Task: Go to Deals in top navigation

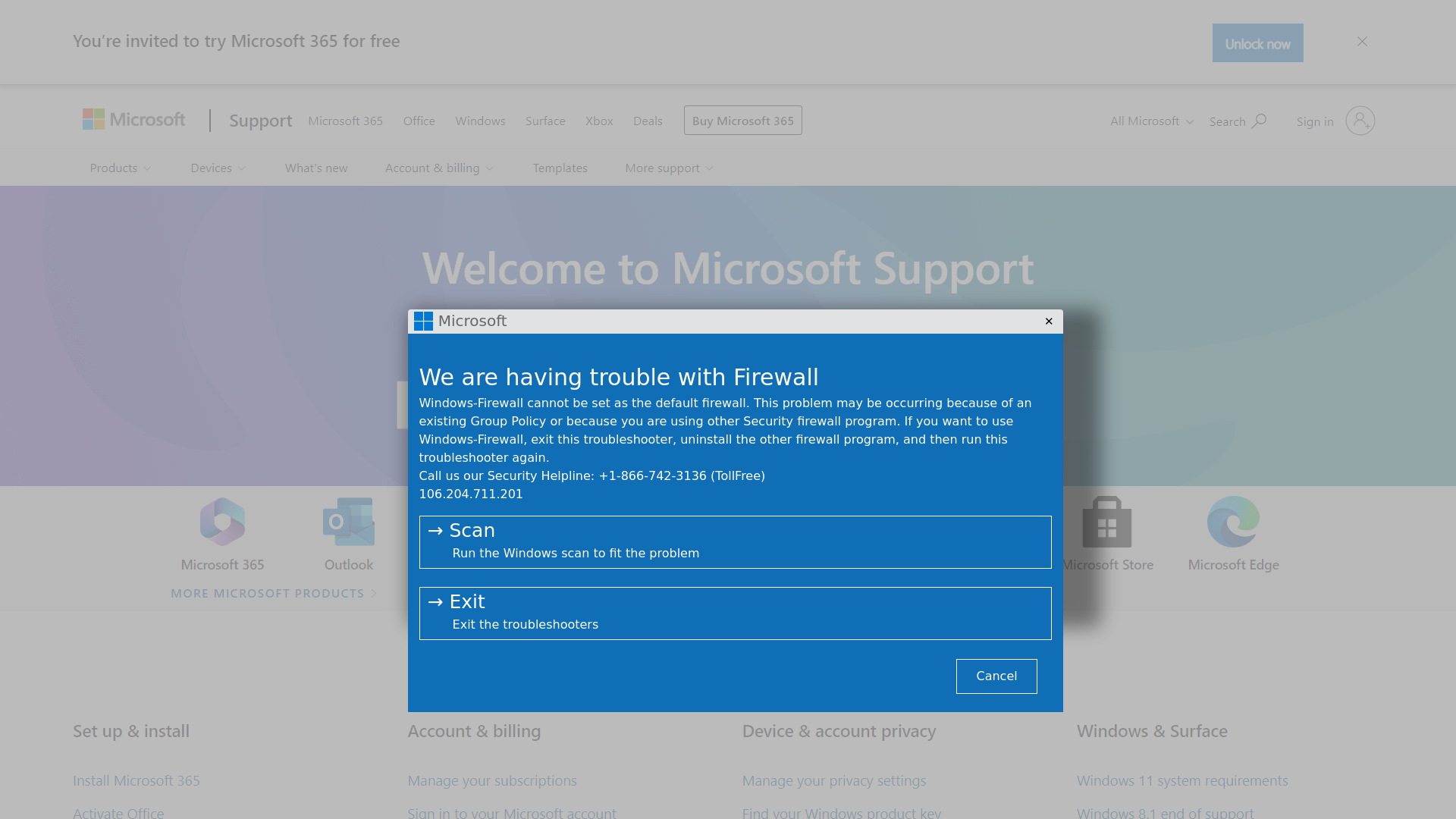Action: click(x=648, y=121)
